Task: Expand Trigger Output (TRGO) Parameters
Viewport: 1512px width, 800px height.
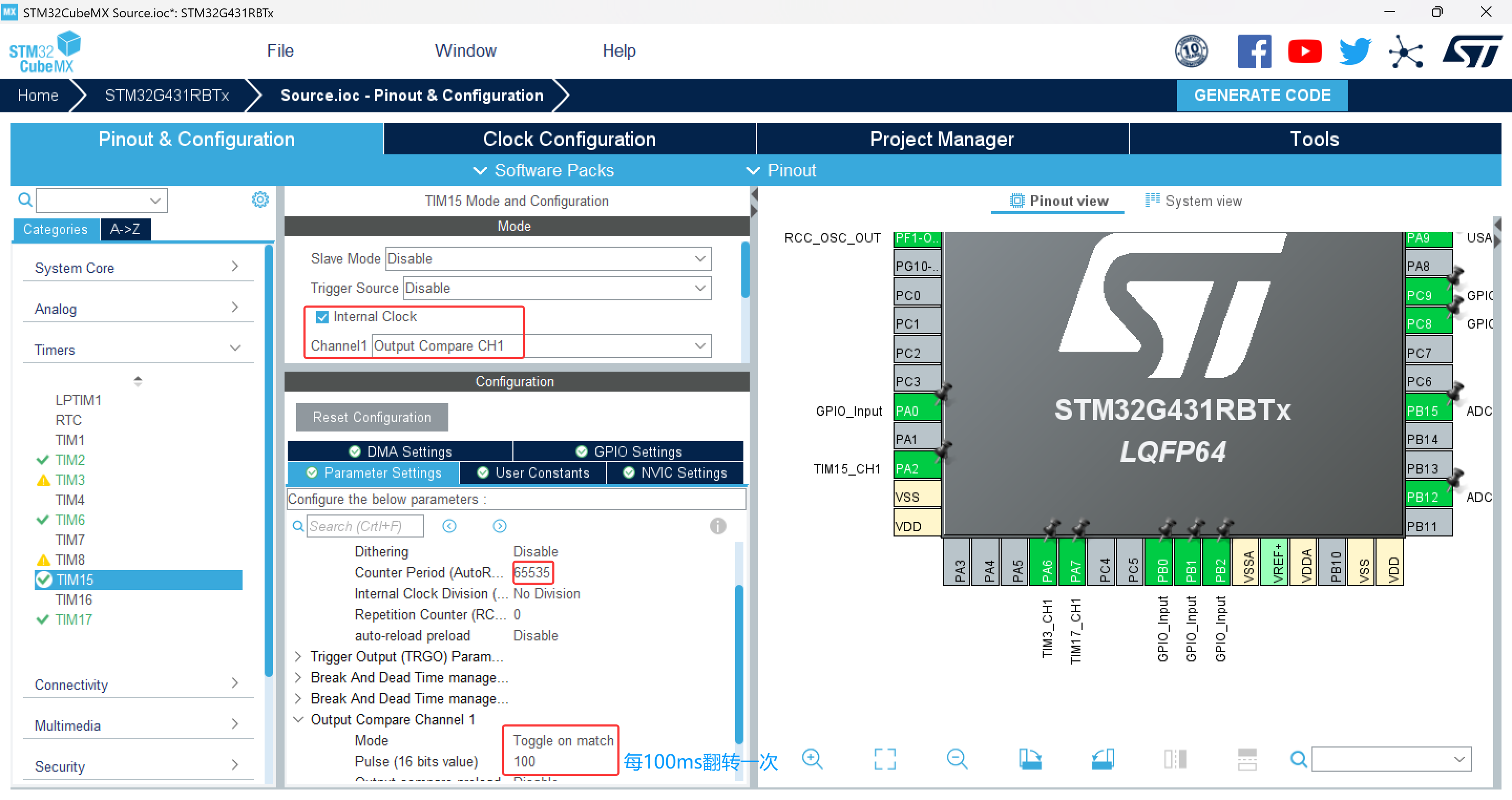Action: click(298, 656)
